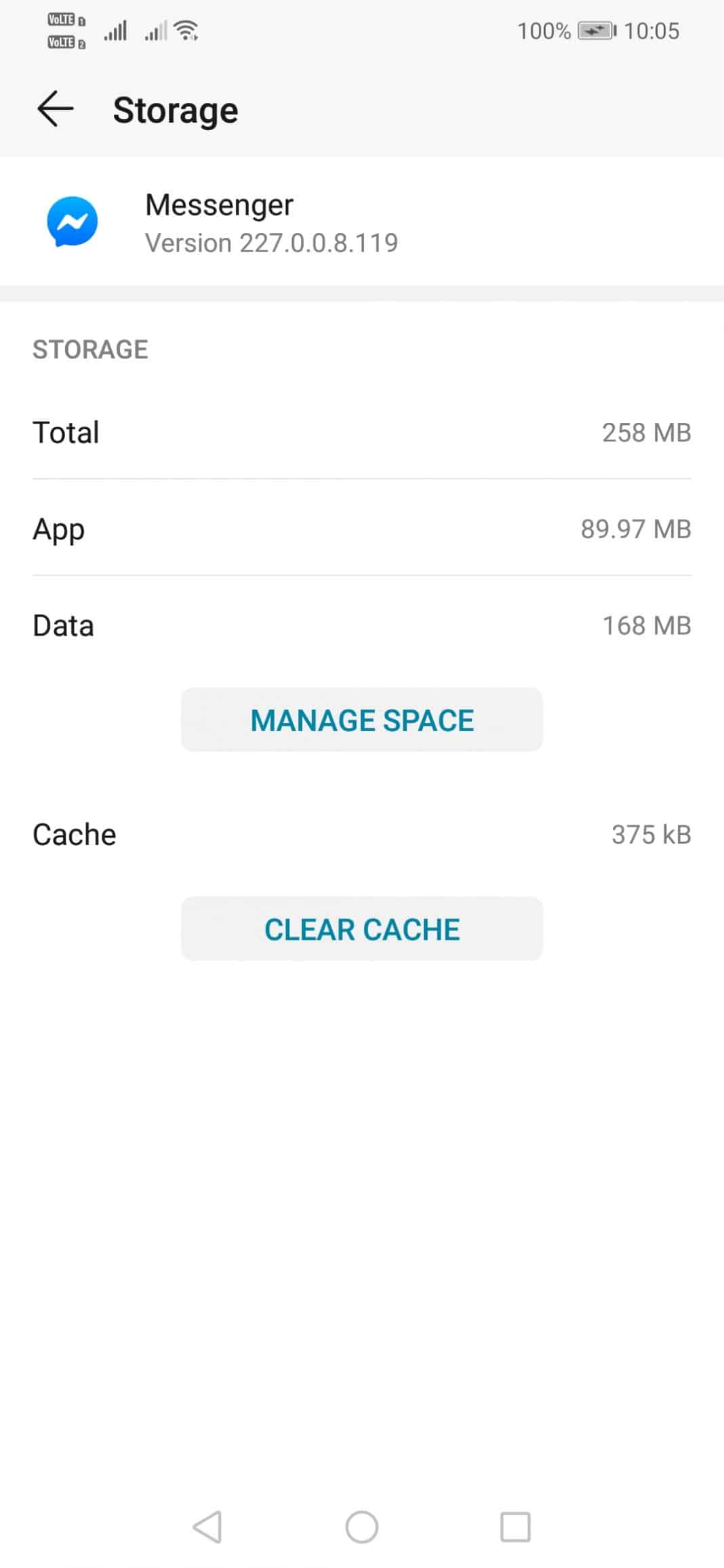Click the MANAGE SPACE button

click(x=362, y=720)
